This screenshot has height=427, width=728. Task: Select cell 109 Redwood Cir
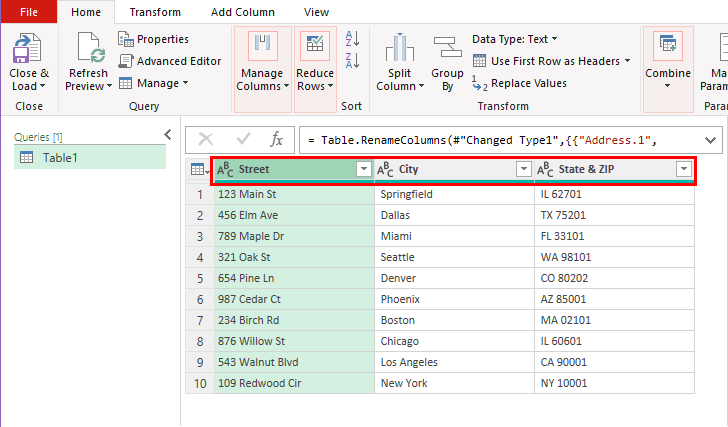click(x=294, y=383)
